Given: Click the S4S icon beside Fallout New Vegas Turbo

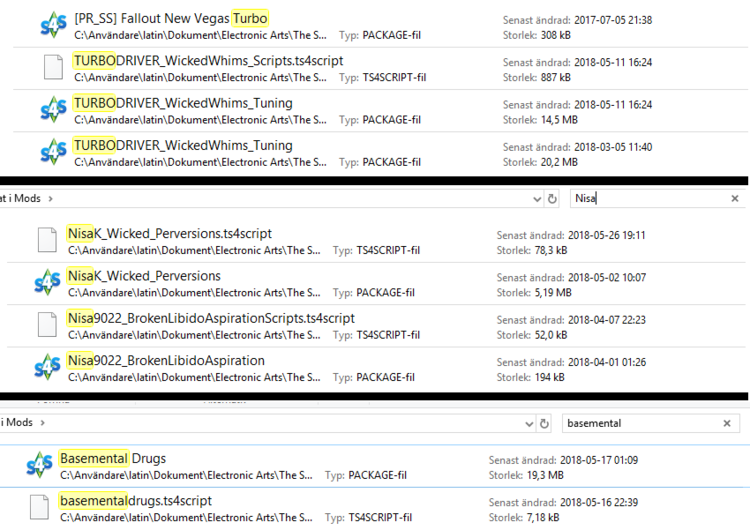Looking at the screenshot, I should 53,25.
